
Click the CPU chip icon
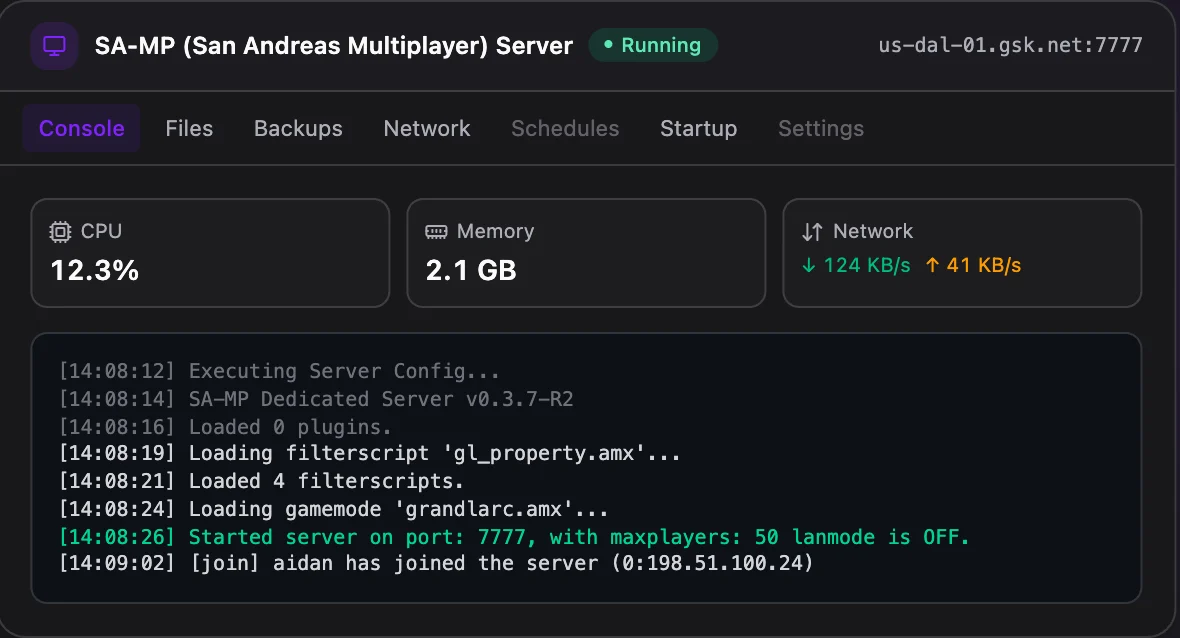click(60, 232)
